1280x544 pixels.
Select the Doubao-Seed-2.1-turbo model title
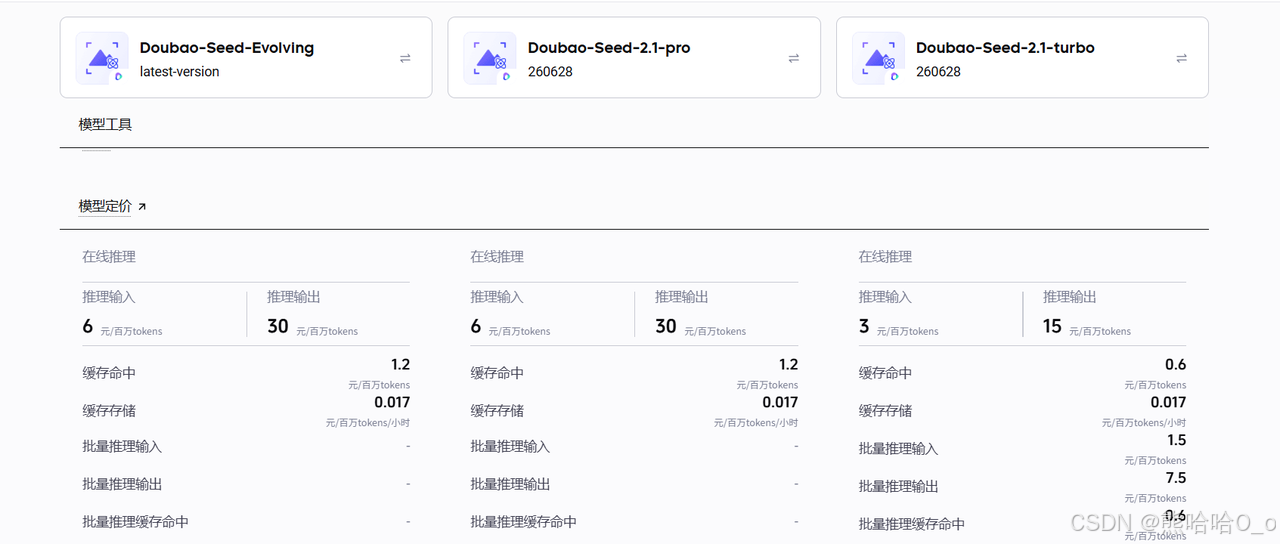coord(1005,48)
